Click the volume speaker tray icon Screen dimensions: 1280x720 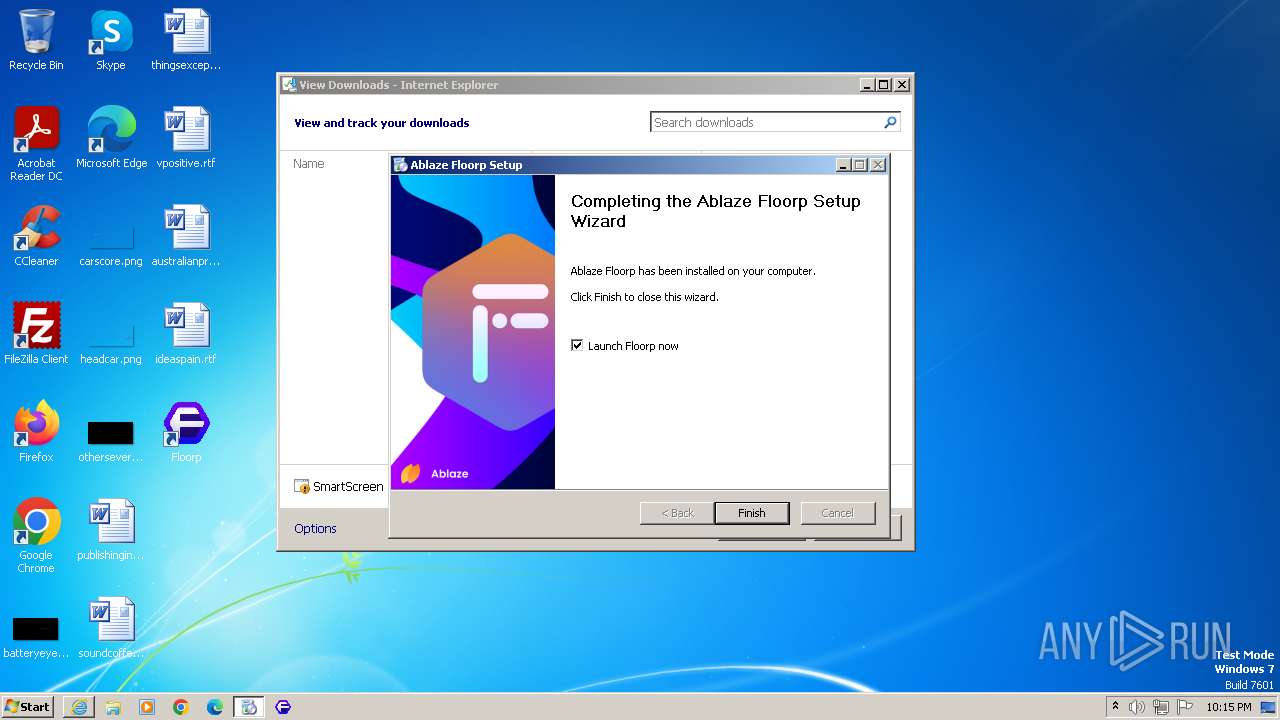(x=1137, y=707)
